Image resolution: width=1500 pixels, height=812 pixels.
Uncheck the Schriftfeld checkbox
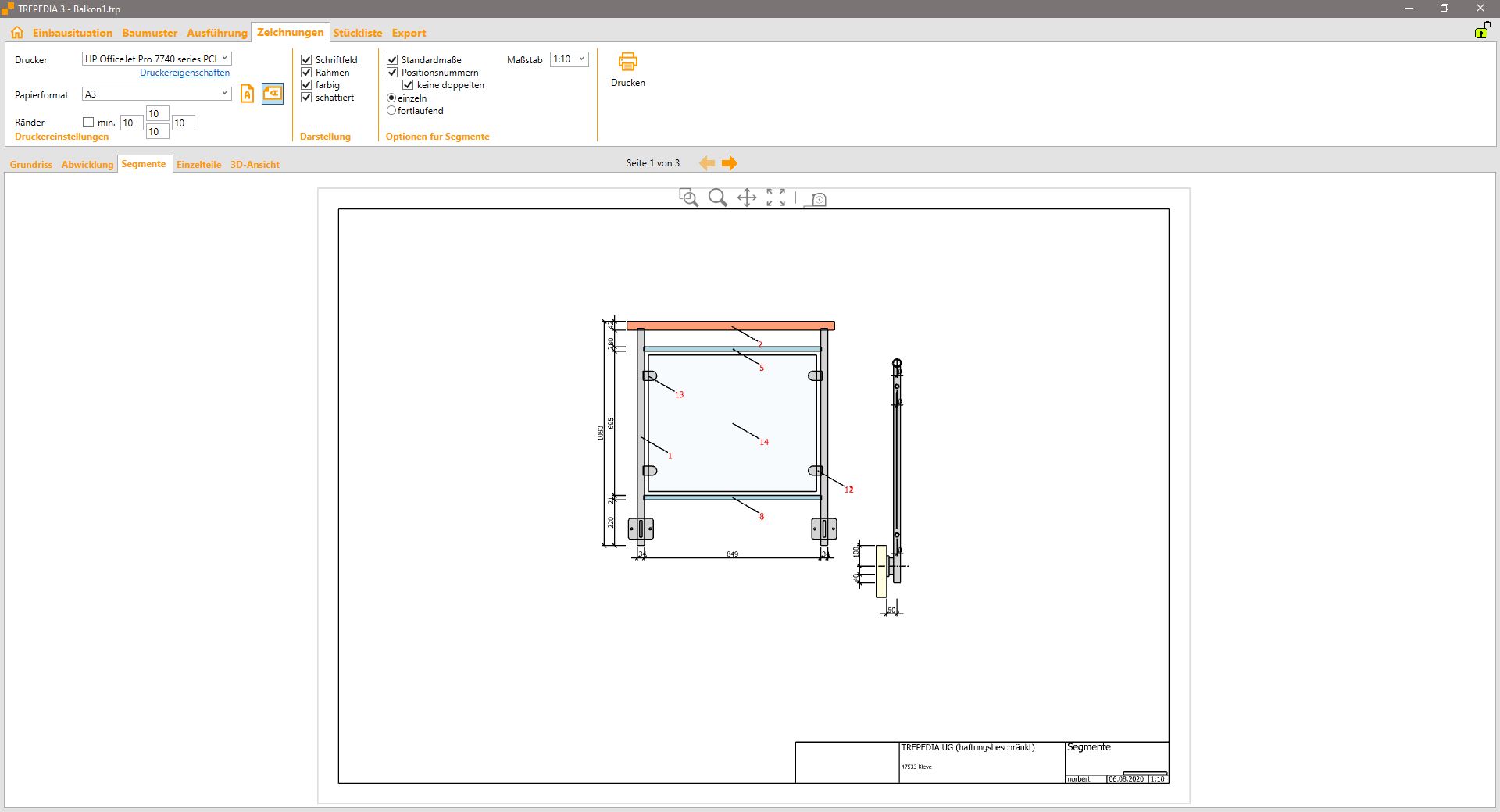pyautogui.click(x=306, y=60)
